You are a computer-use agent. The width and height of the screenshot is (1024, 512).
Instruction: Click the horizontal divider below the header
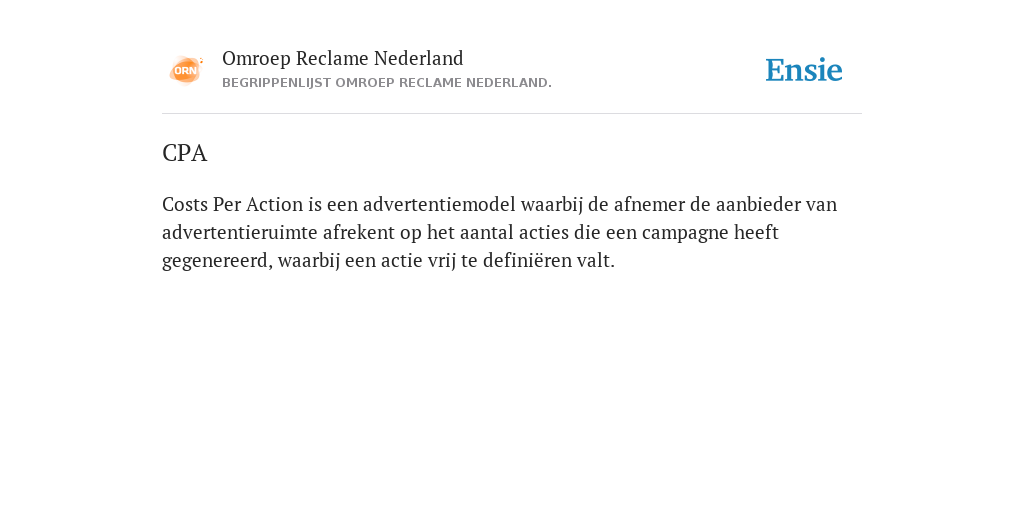(512, 114)
